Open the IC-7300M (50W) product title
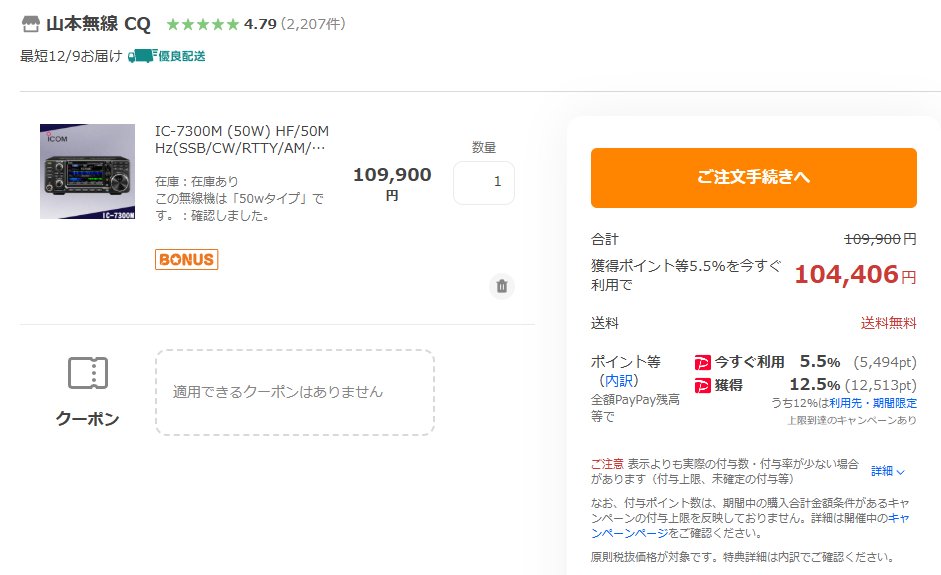 242,140
